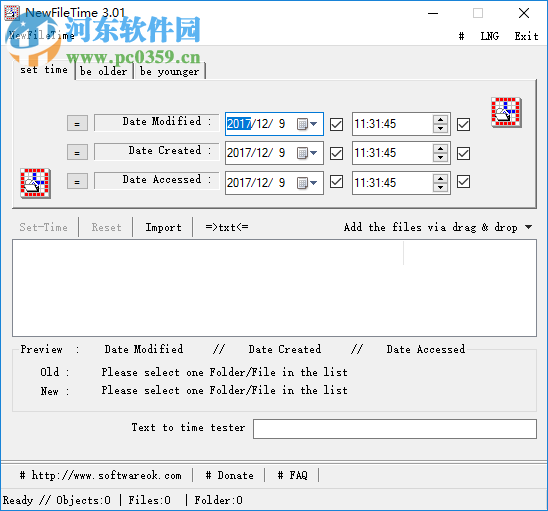Screen dimensions: 548x511
Task: Open 'Add the files via drag & drop' dropdown
Action: click(x=528, y=227)
